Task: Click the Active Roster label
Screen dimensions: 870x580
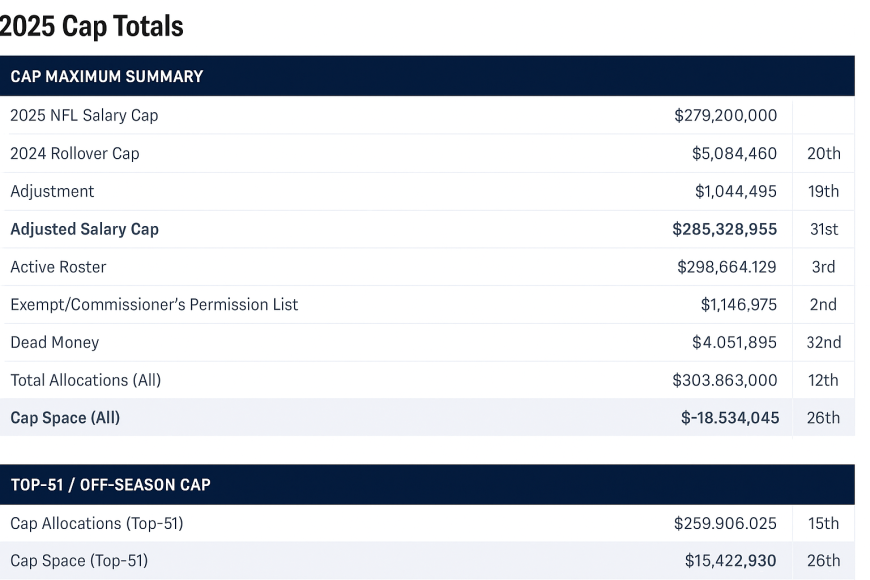Action: pyautogui.click(x=58, y=267)
